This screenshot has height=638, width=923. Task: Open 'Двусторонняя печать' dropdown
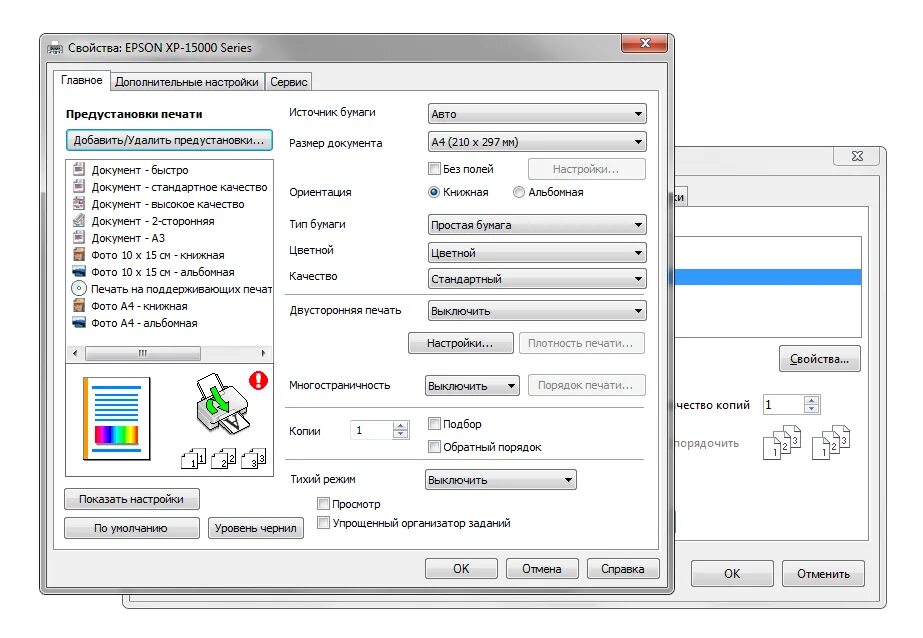click(537, 310)
